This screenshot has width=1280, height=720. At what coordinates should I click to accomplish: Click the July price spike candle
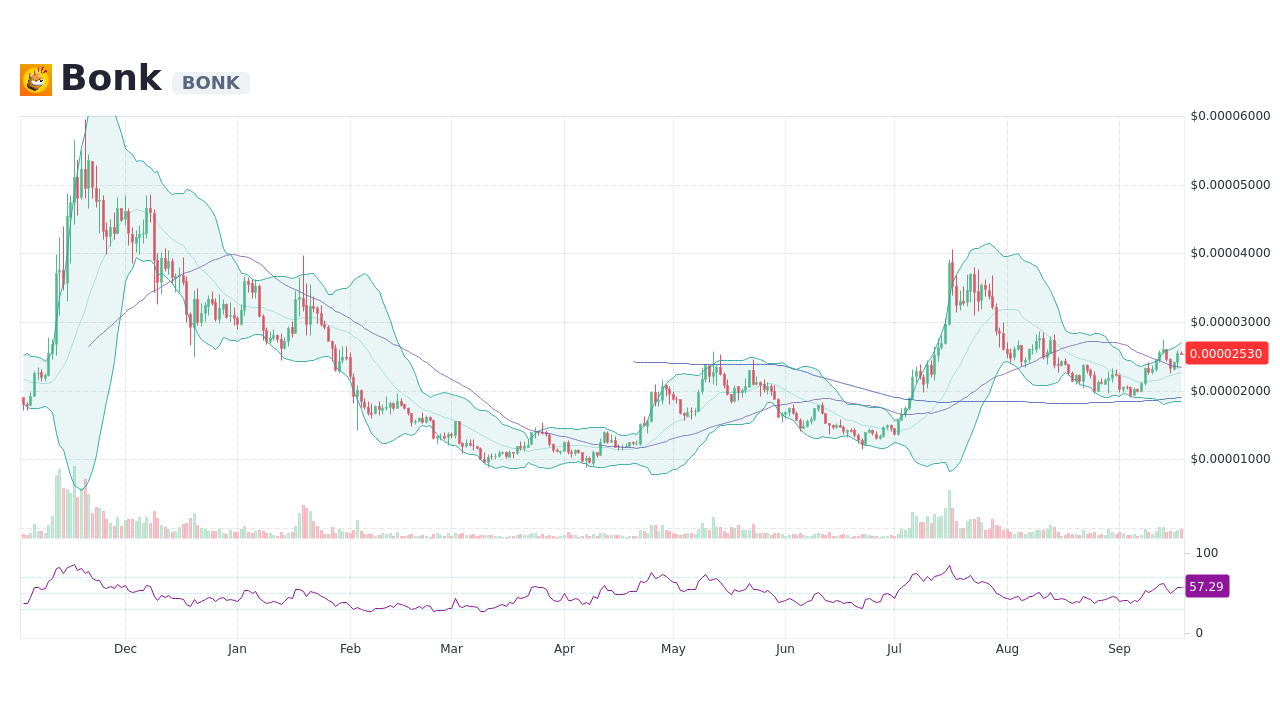pyautogui.click(x=951, y=290)
